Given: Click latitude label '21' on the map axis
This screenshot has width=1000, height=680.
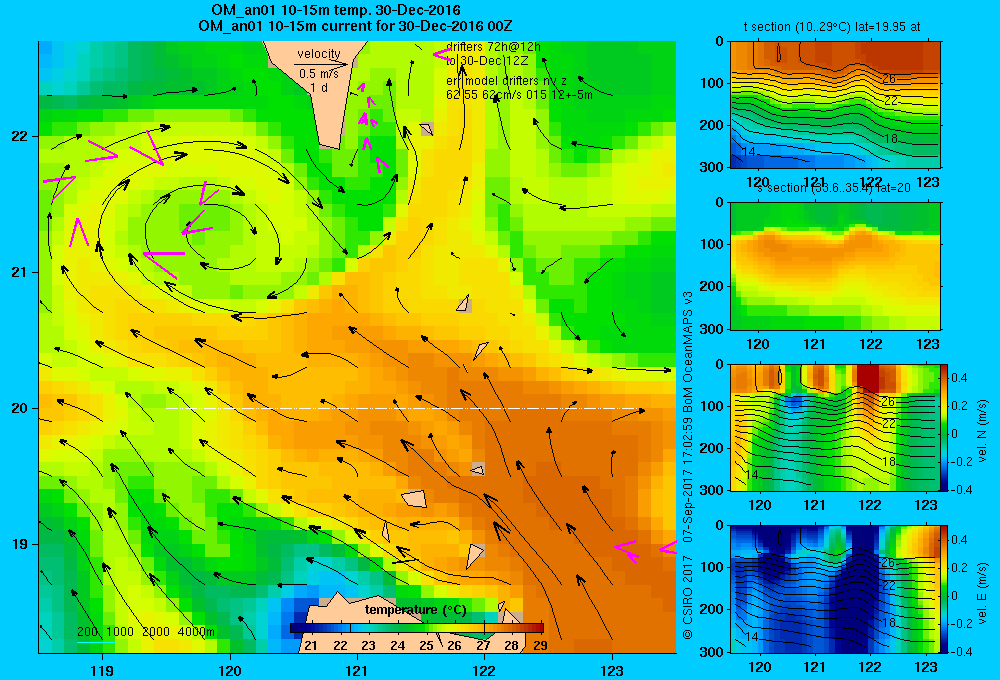Looking at the screenshot, I should click(x=20, y=272).
